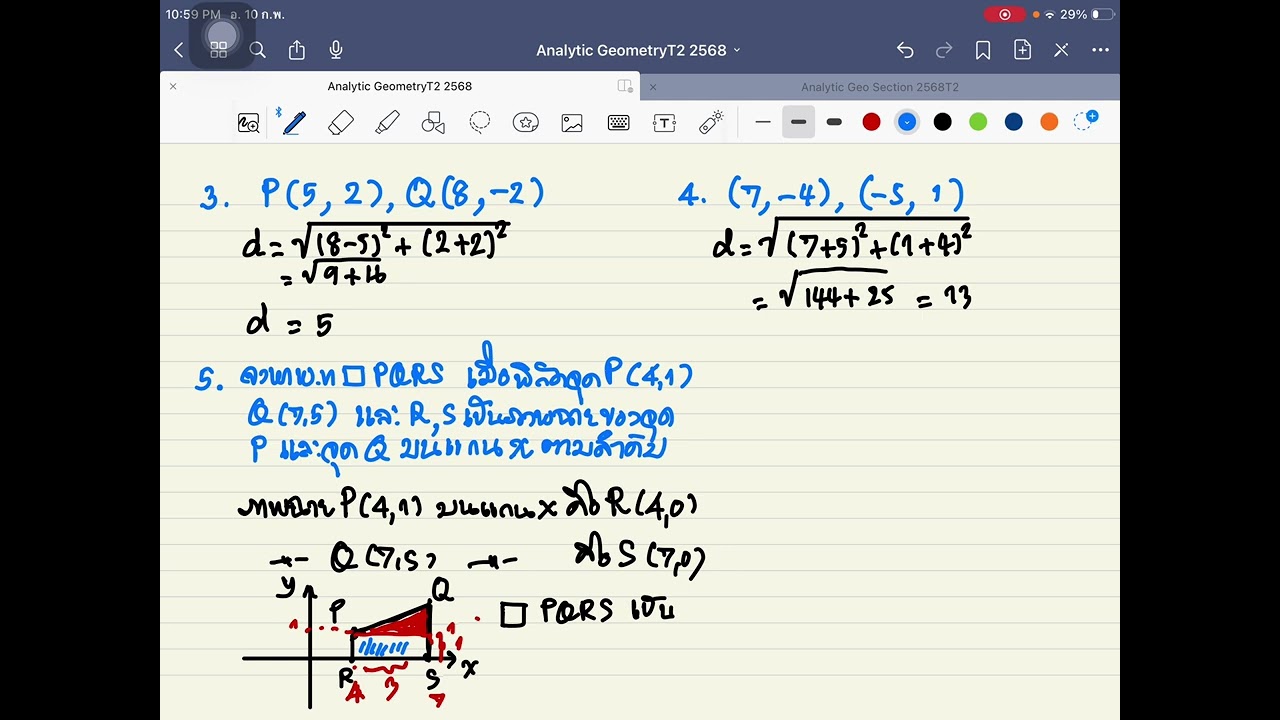Open the page thumbnails grid view

[x=218, y=50]
